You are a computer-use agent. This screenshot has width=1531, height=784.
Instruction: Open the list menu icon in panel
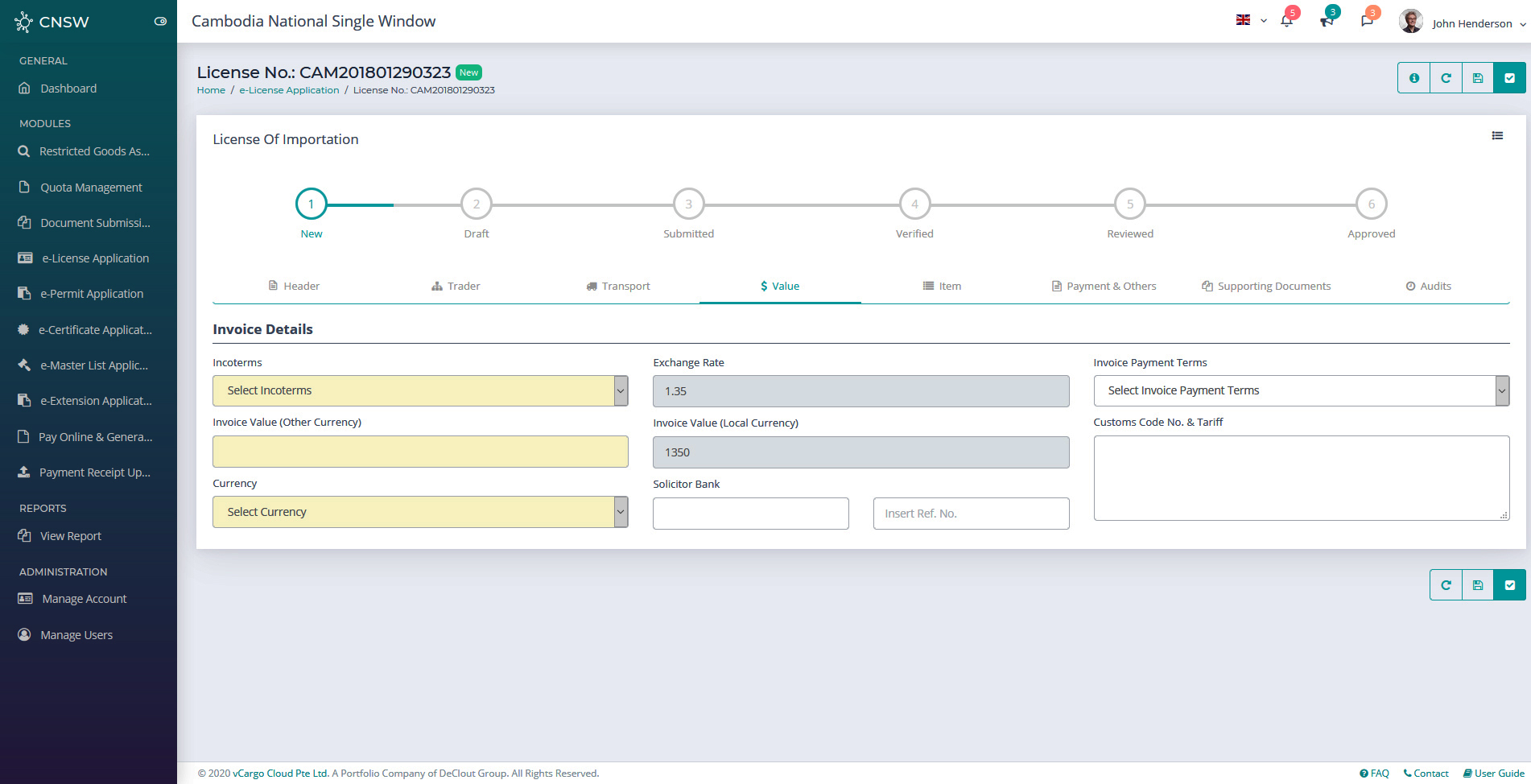pos(1497,136)
